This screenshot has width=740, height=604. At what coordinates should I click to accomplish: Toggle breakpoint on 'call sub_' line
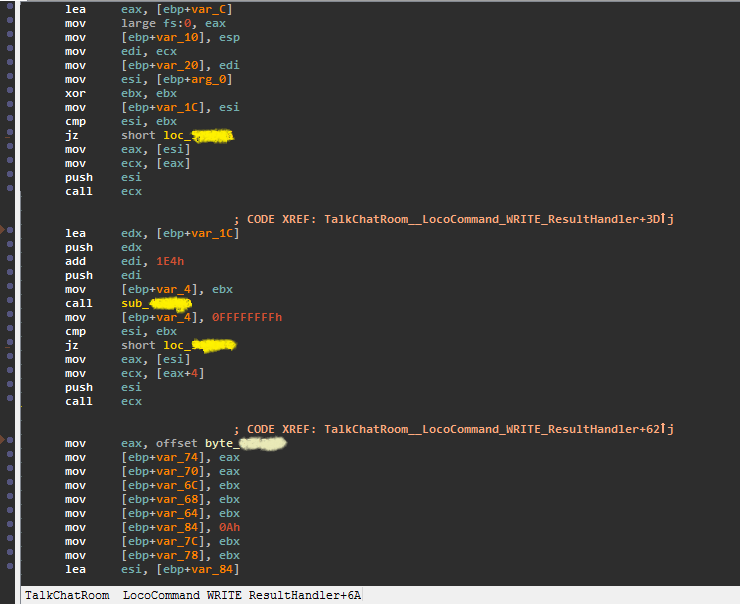tap(10, 303)
